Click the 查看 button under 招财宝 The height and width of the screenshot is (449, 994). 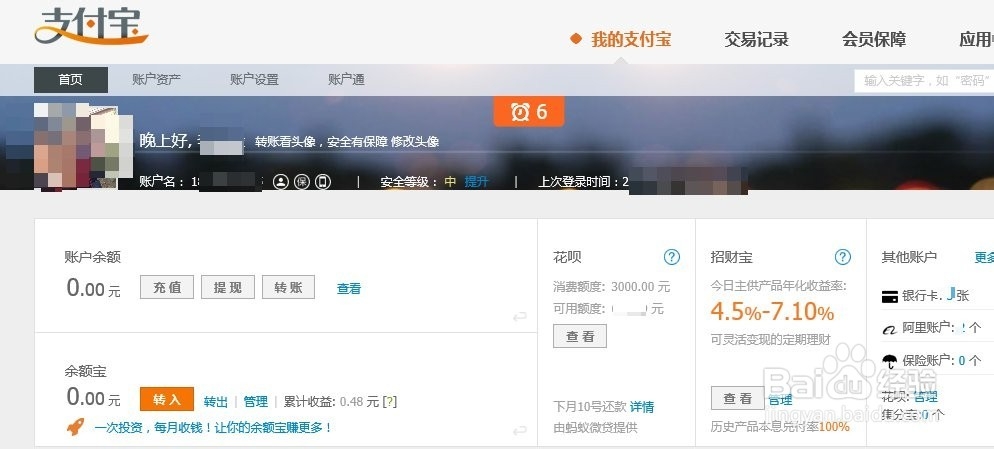click(x=738, y=398)
